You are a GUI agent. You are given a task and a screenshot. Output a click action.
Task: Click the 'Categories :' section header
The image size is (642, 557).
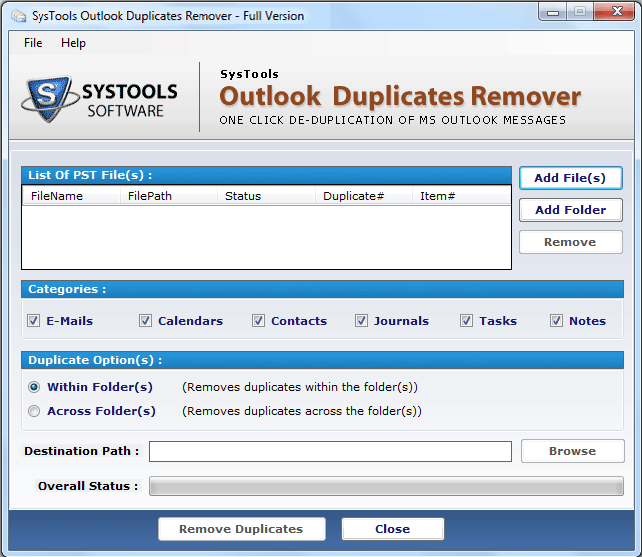point(322,289)
